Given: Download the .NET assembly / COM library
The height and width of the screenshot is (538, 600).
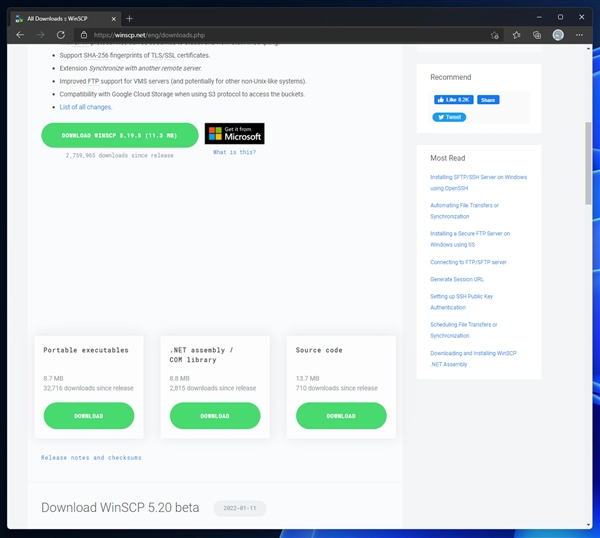Looking at the screenshot, I should pyautogui.click(x=215, y=416).
